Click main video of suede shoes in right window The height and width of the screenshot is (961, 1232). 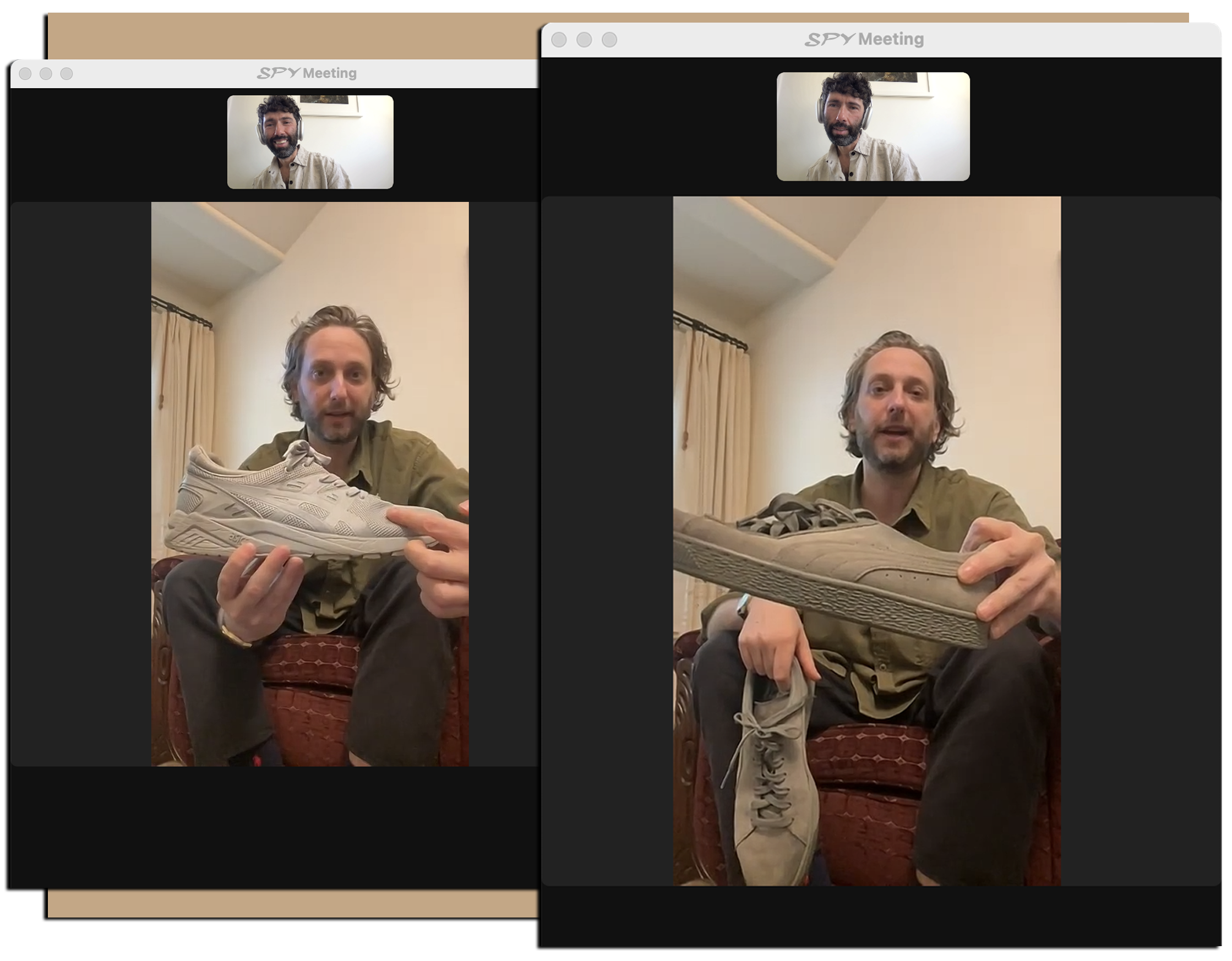click(866, 541)
